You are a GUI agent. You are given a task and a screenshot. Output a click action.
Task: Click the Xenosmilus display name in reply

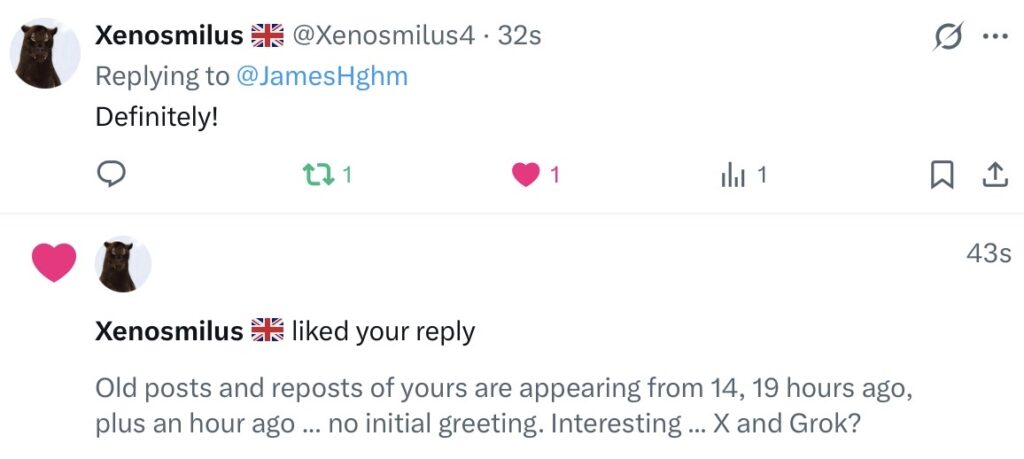[x=169, y=36]
